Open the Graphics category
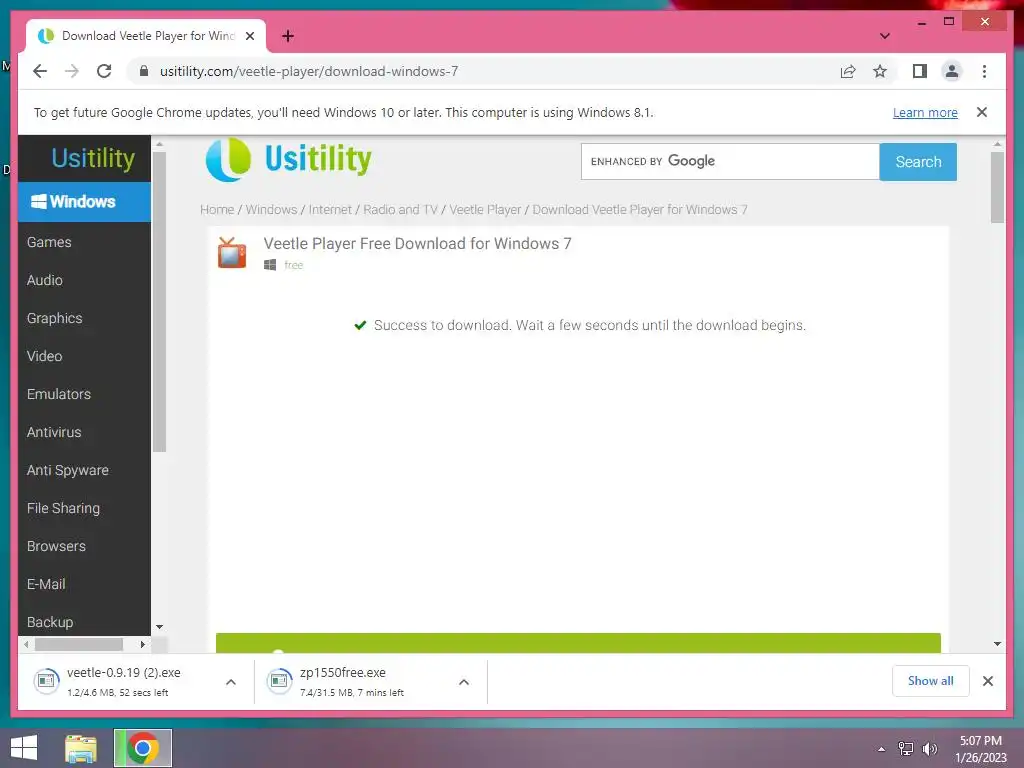The height and width of the screenshot is (768, 1024). [x=54, y=318]
